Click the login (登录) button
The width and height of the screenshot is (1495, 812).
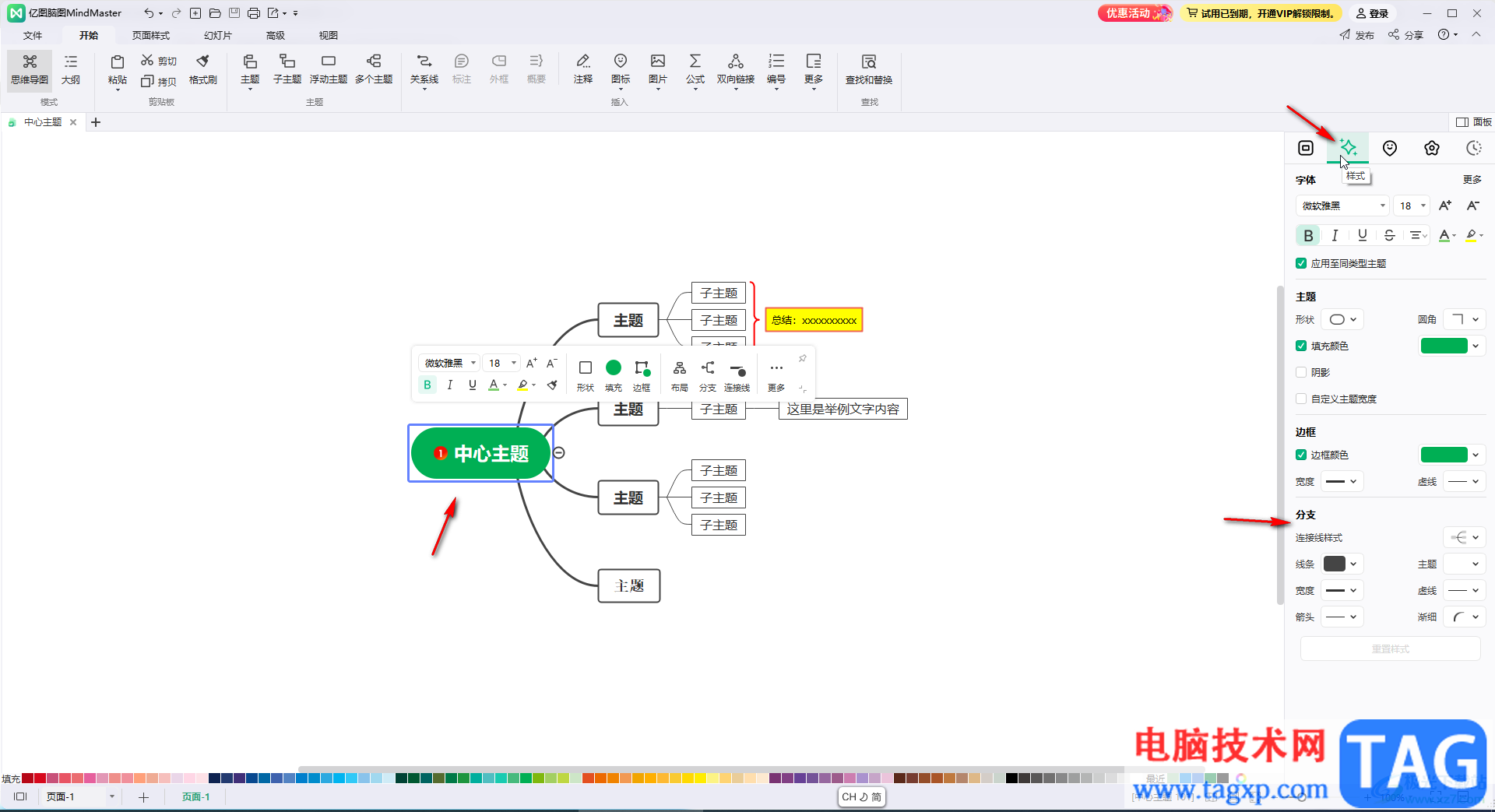[x=1373, y=13]
